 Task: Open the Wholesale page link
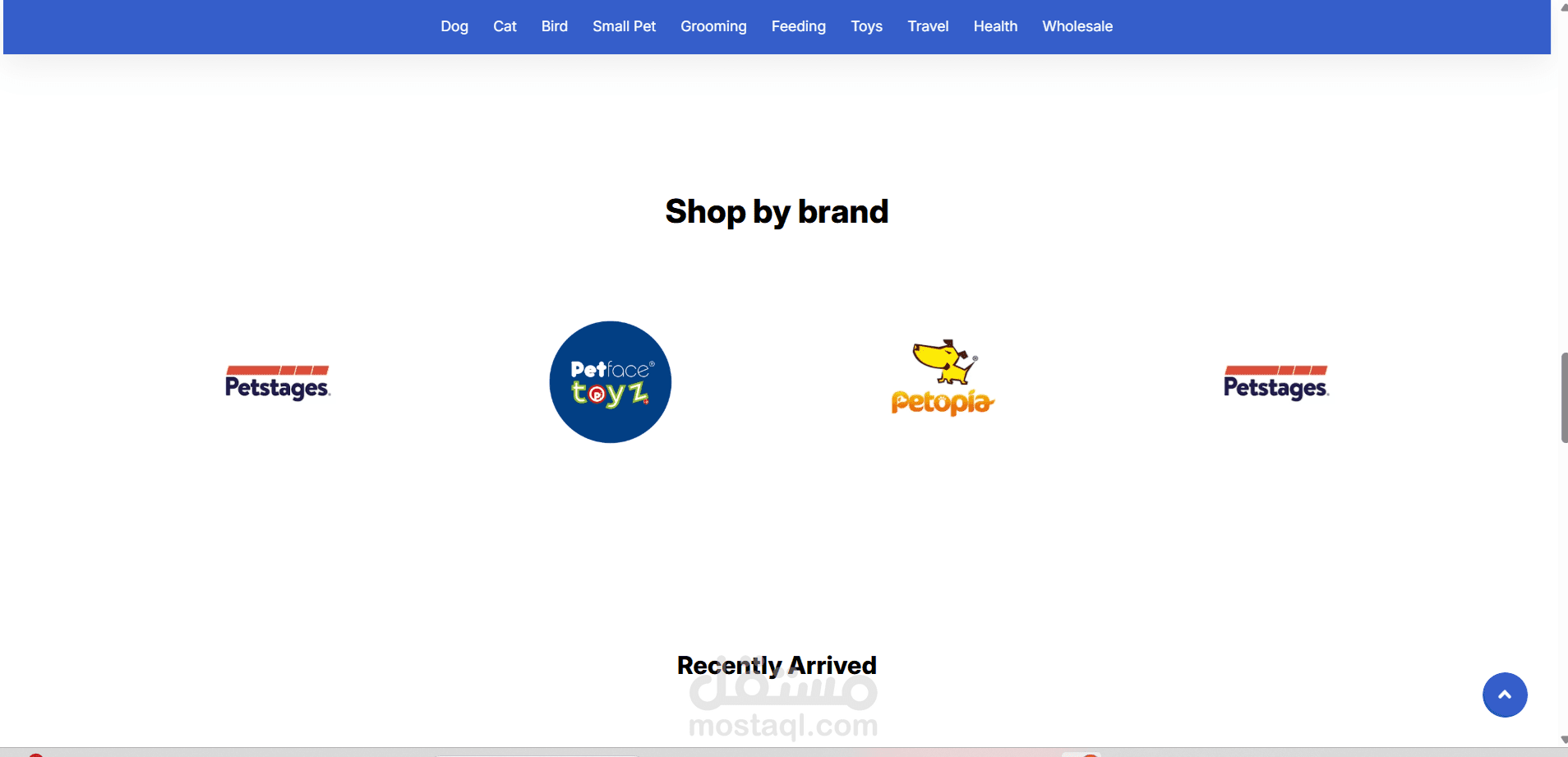point(1077,26)
